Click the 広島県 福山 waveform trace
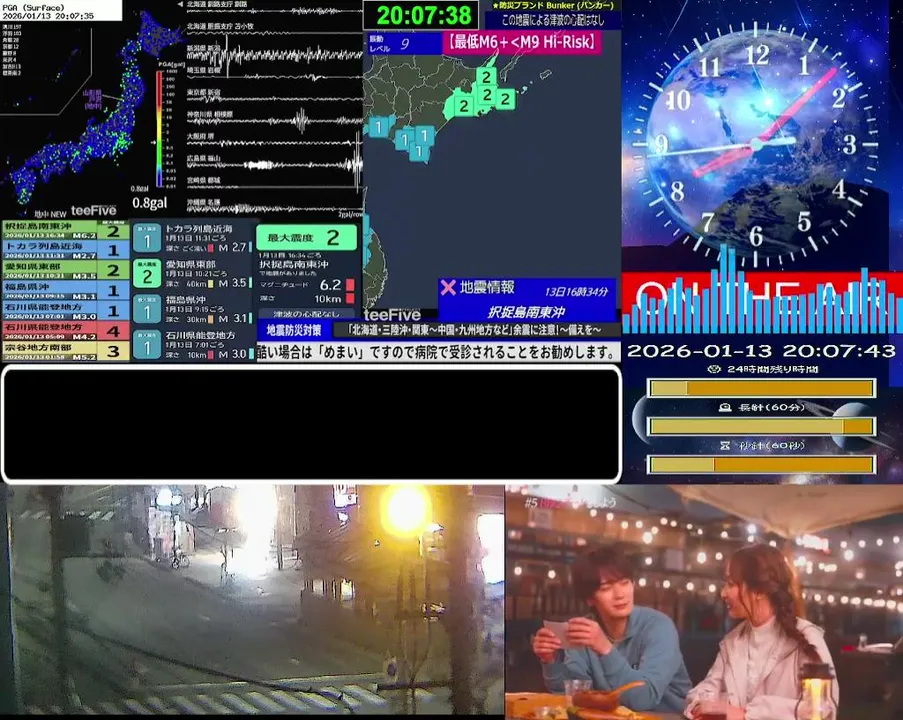 tap(274, 165)
